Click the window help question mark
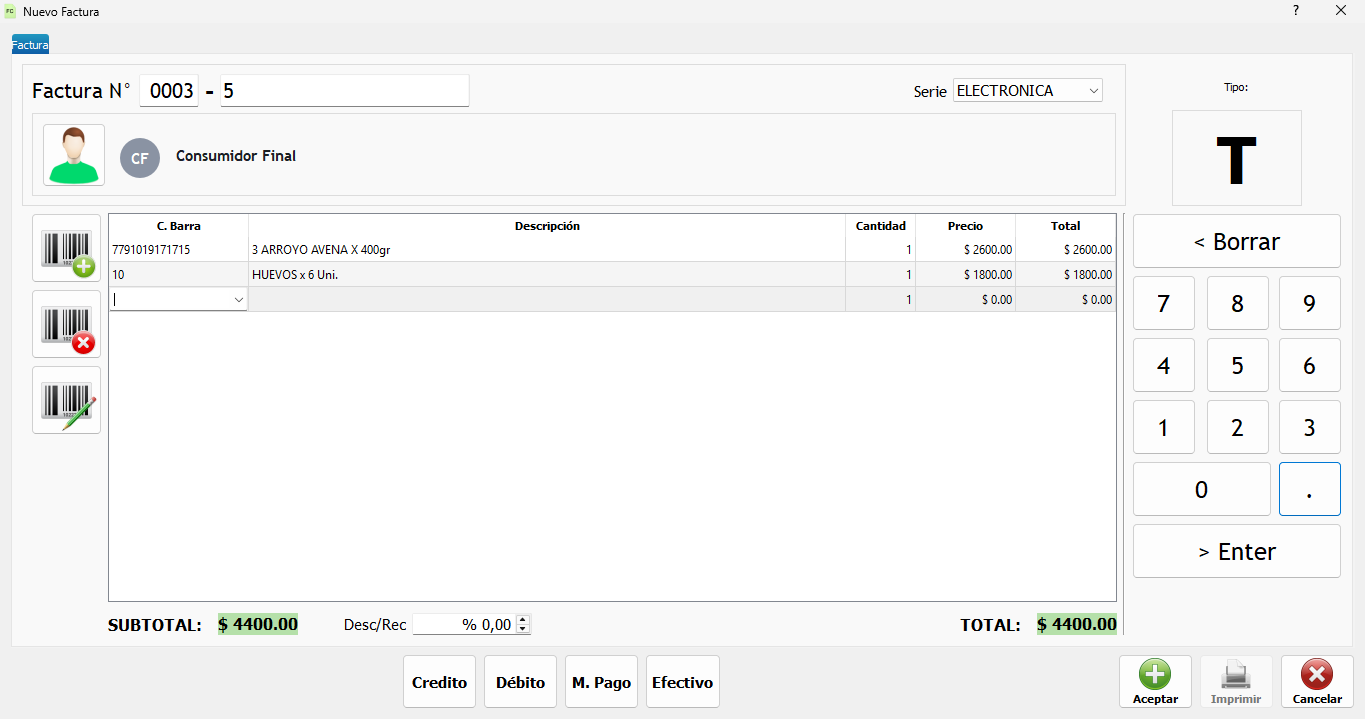 [1296, 11]
